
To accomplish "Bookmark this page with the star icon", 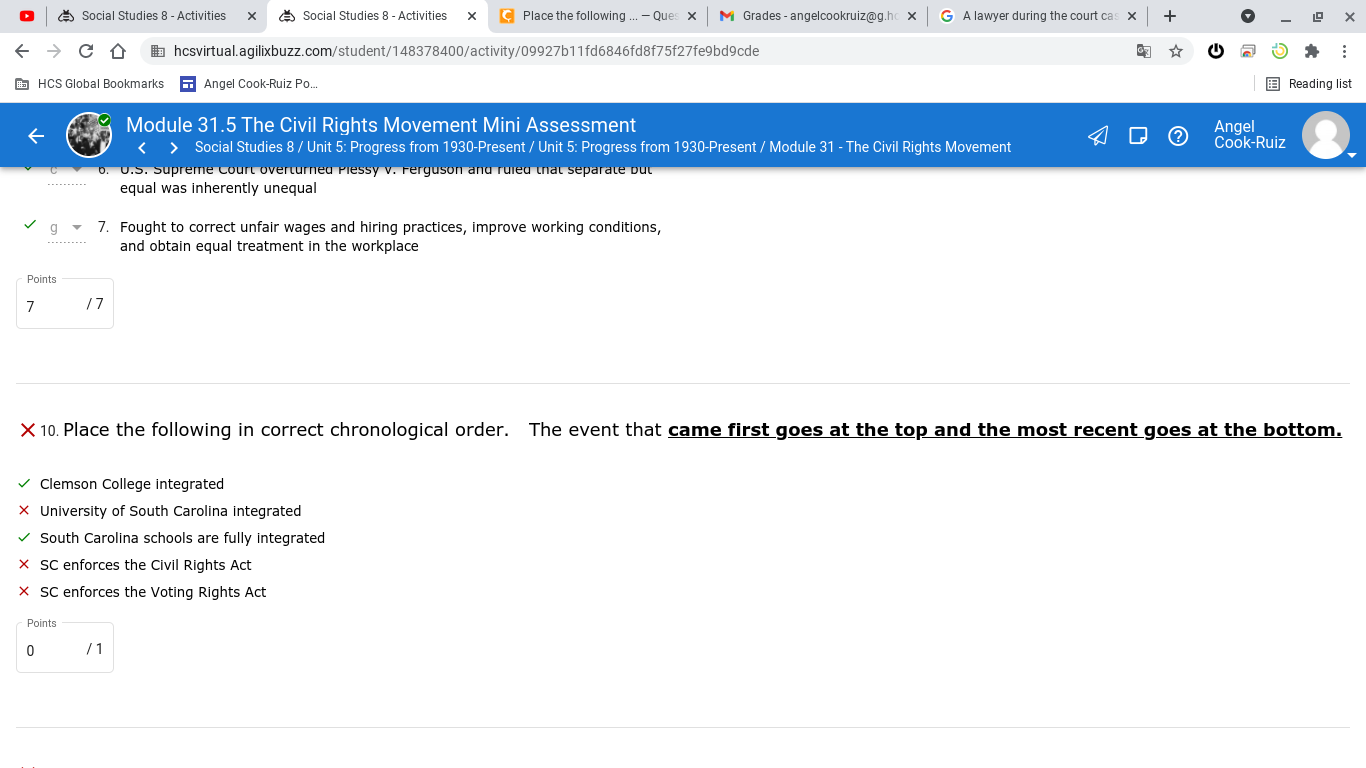I will pos(1176,51).
